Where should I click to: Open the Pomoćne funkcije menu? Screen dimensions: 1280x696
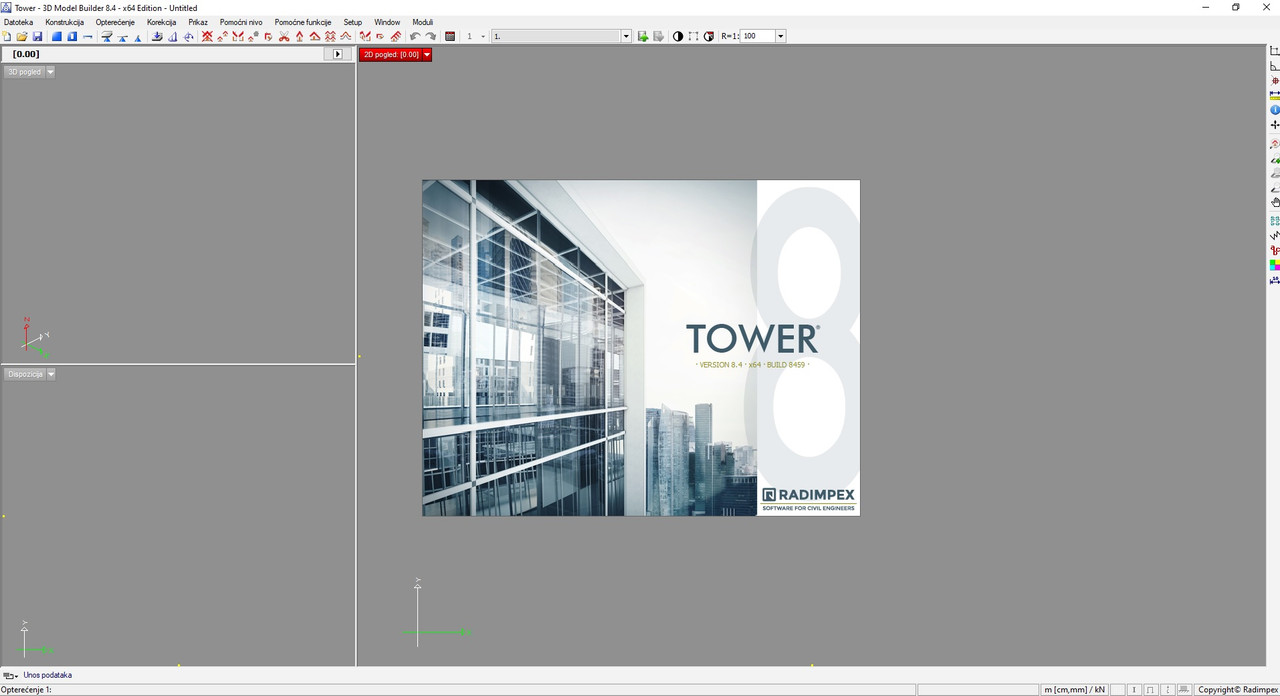[303, 22]
